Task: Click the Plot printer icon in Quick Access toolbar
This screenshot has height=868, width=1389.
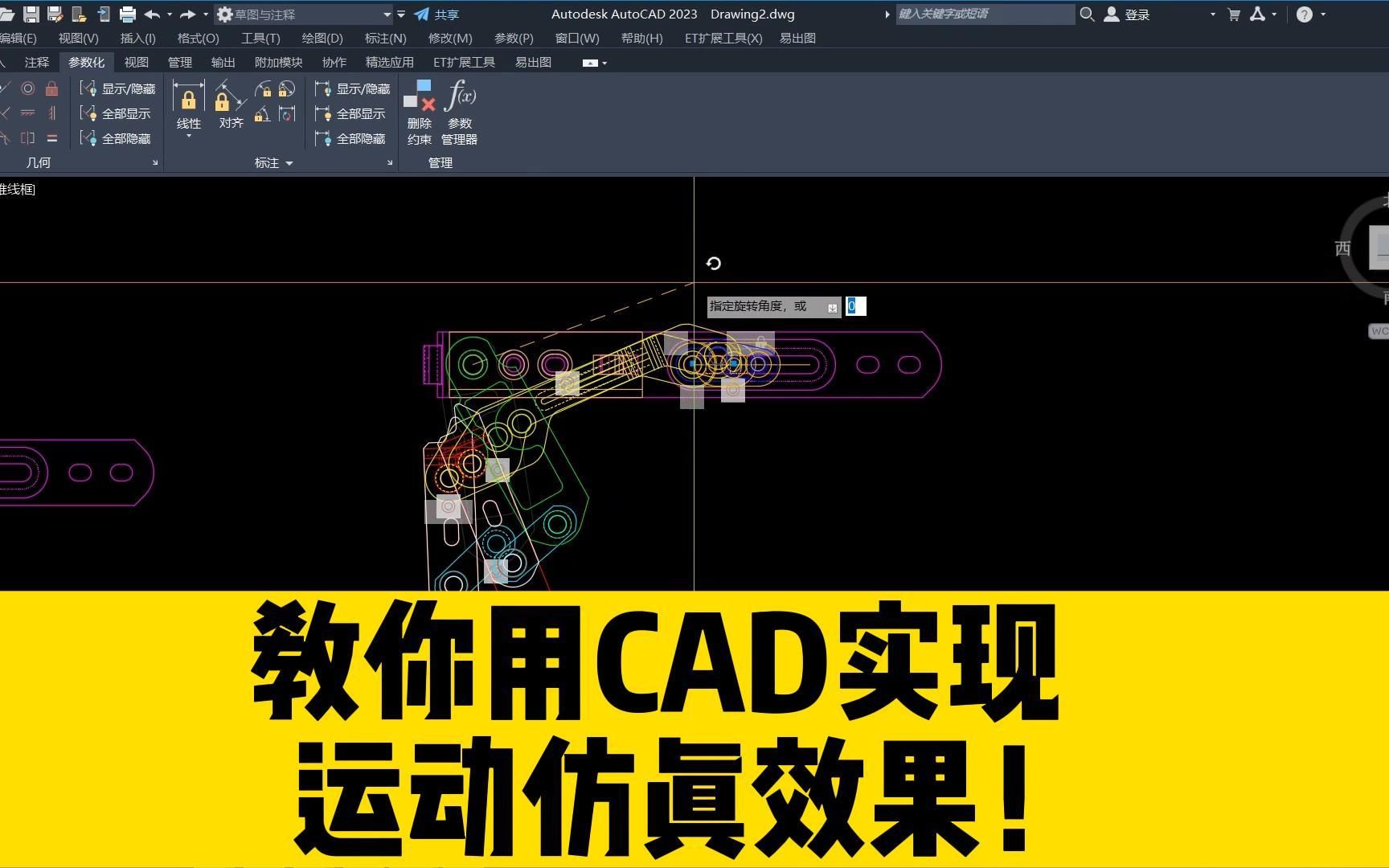Action: (126, 14)
